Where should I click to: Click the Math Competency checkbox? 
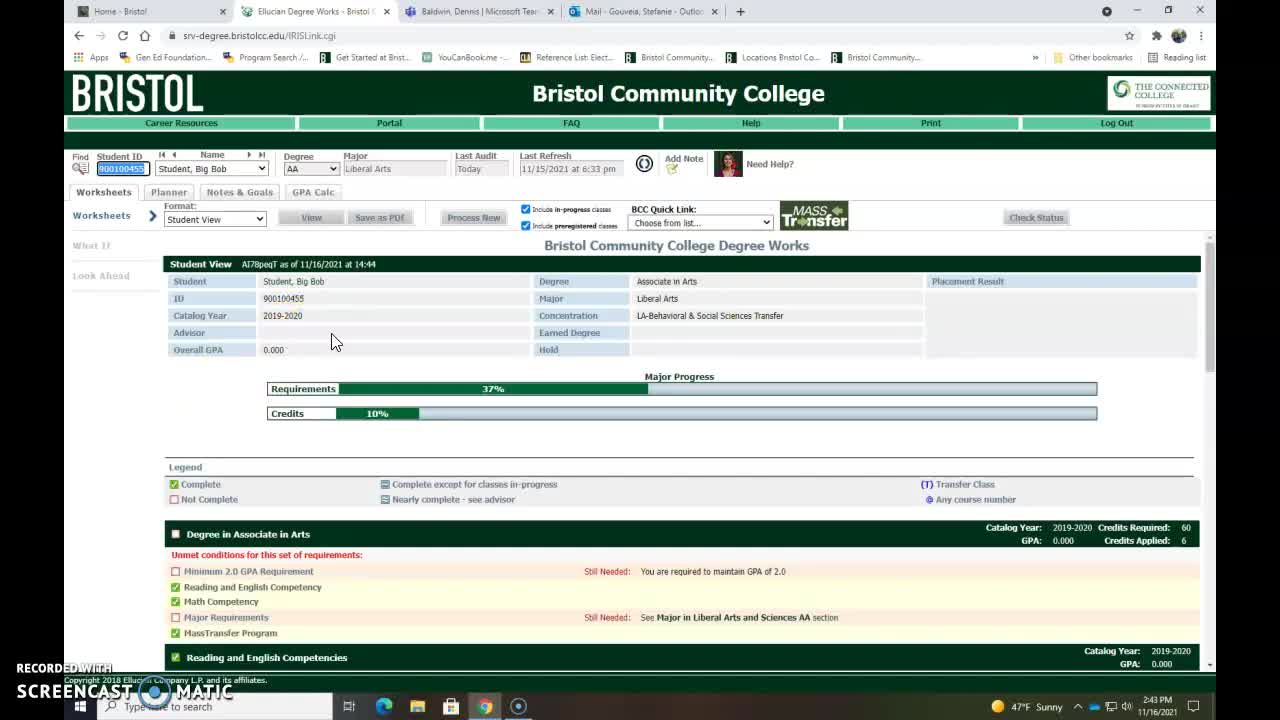[176, 602]
